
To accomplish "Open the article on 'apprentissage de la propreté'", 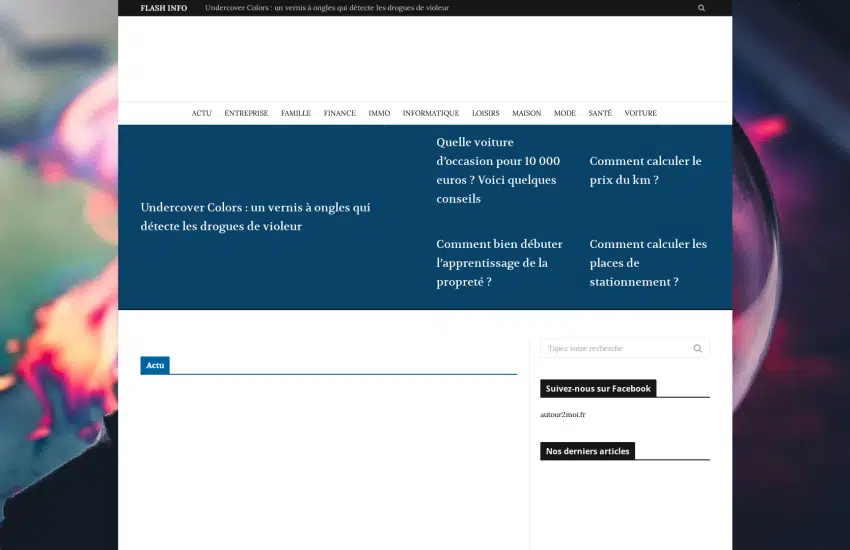I will point(499,263).
